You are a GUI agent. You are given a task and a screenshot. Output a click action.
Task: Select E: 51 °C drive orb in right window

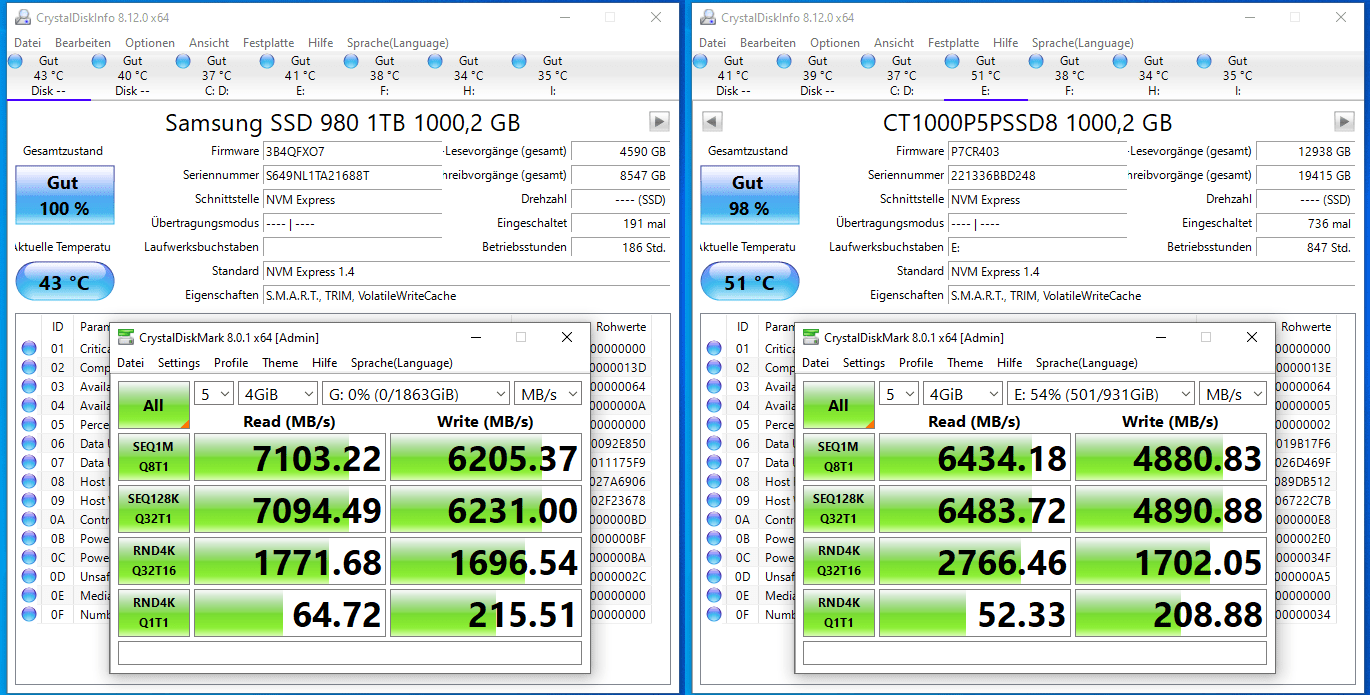952,61
